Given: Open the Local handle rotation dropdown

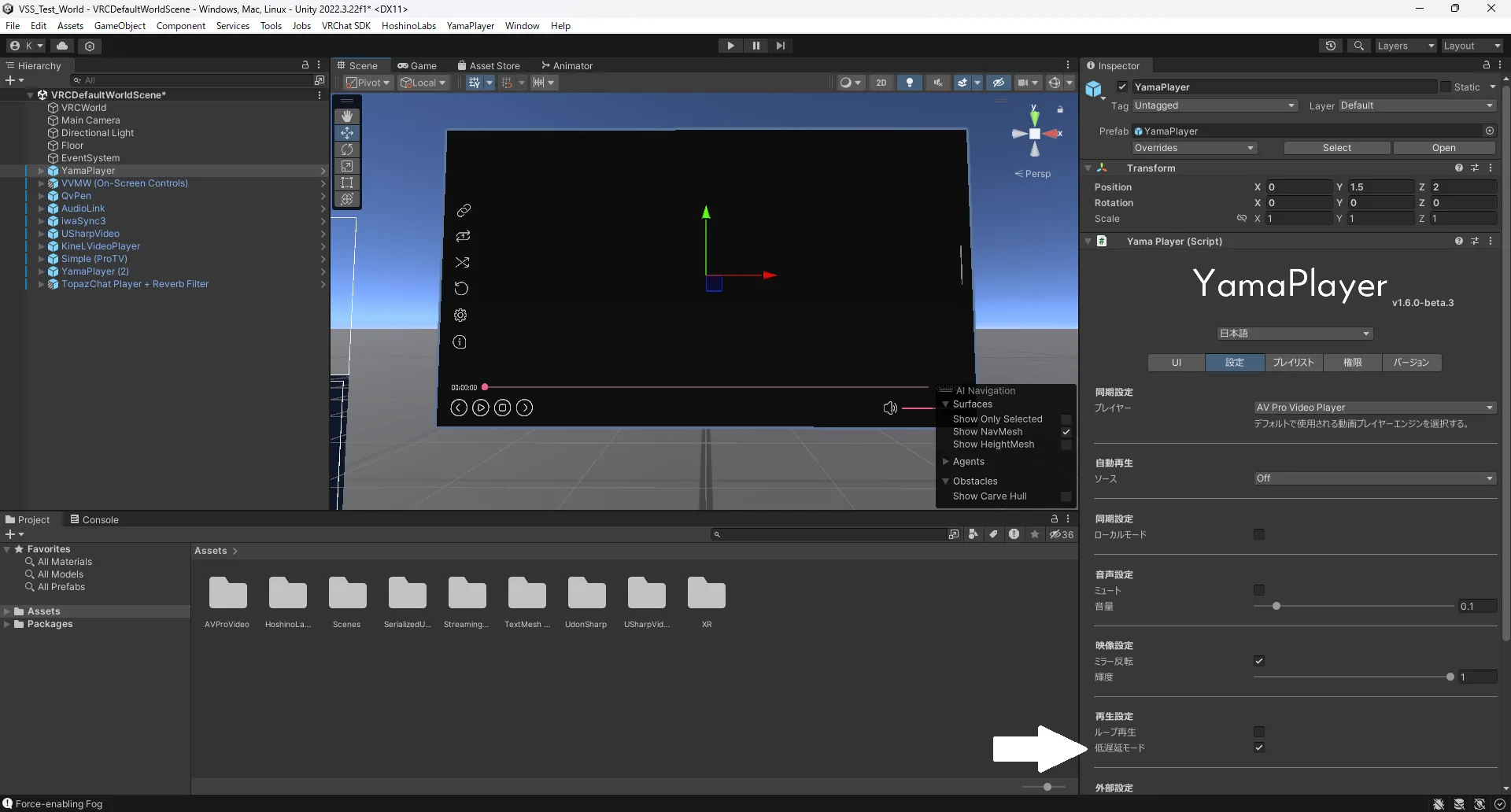Looking at the screenshot, I should coord(423,83).
